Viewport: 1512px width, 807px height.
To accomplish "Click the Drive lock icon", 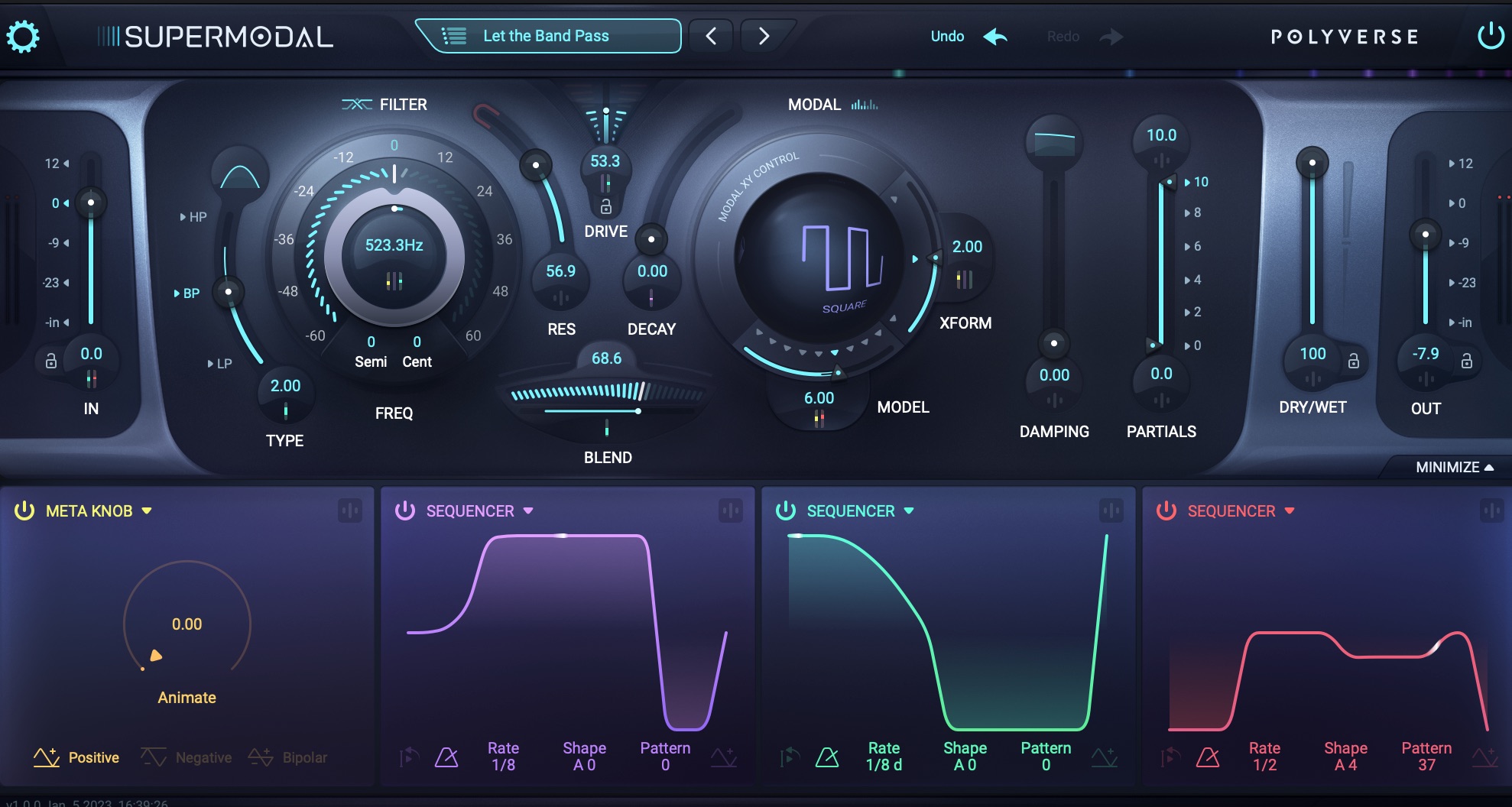I will (605, 206).
